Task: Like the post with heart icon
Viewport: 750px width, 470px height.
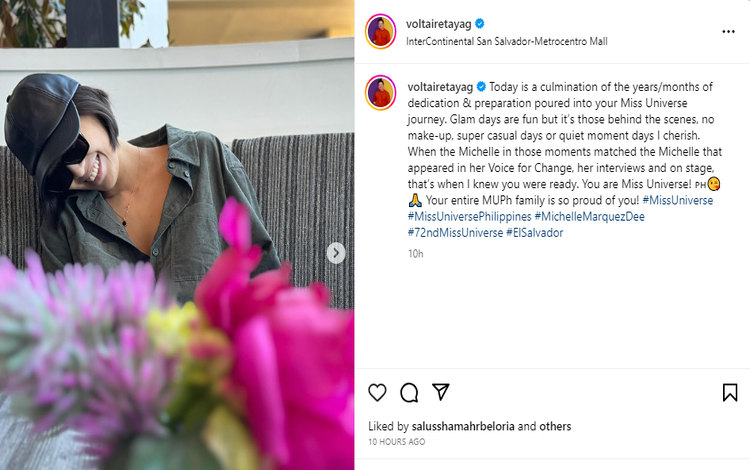Action: click(x=377, y=392)
